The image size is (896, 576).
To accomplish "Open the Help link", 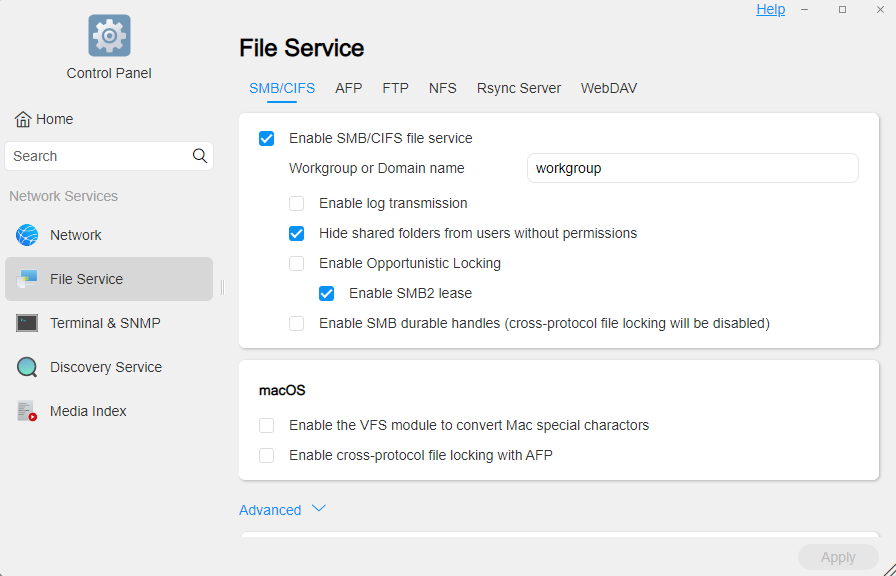I will coord(770,9).
